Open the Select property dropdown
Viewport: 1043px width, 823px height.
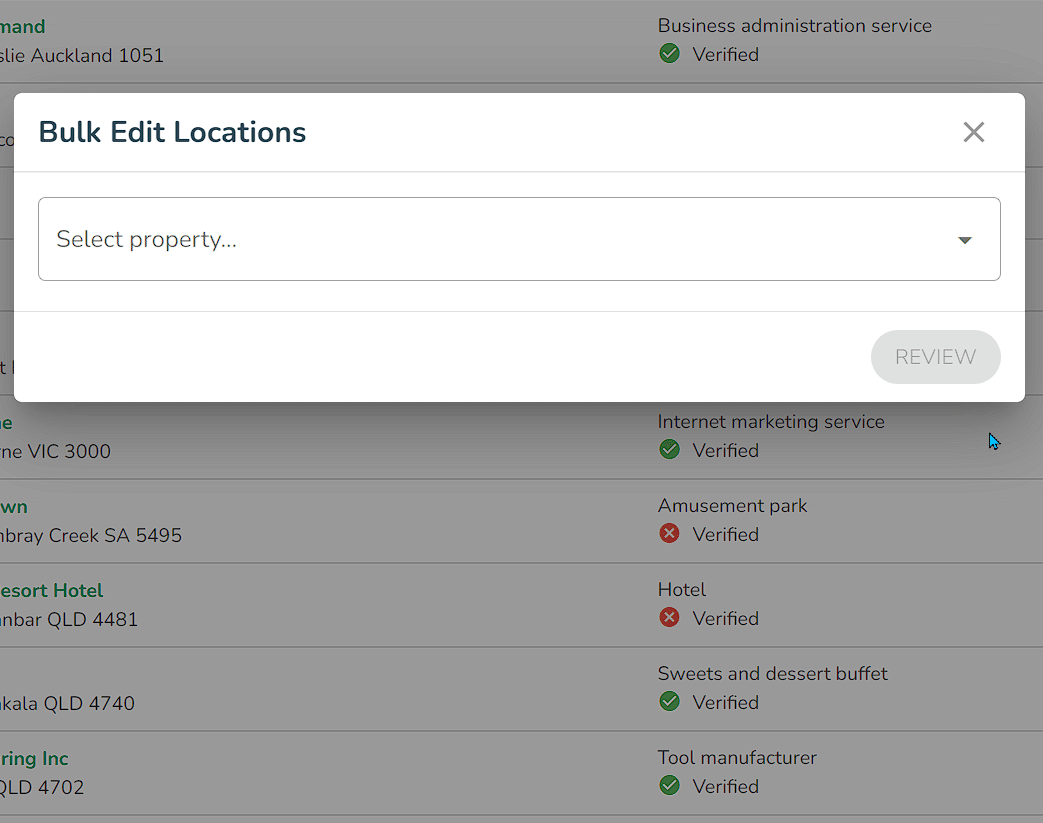tap(519, 239)
